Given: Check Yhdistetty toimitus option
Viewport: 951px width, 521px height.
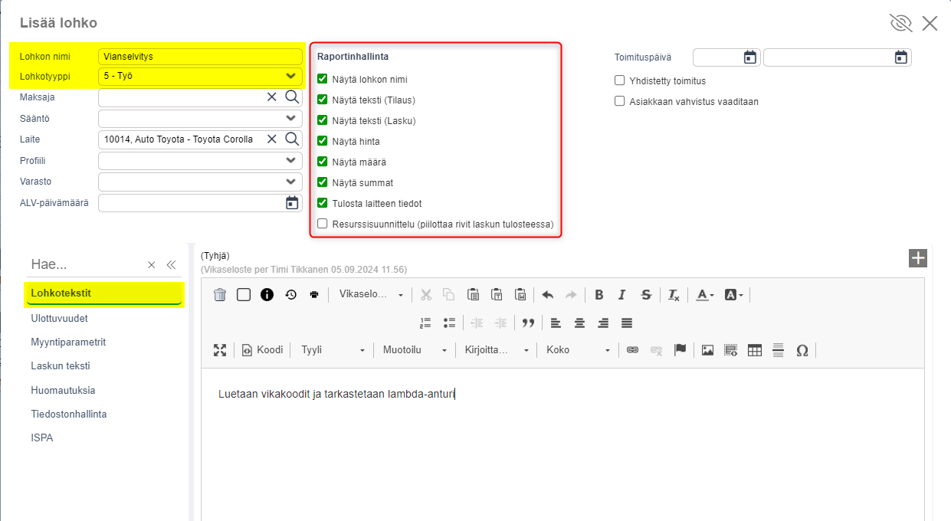Looking at the screenshot, I should pos(619,80).
